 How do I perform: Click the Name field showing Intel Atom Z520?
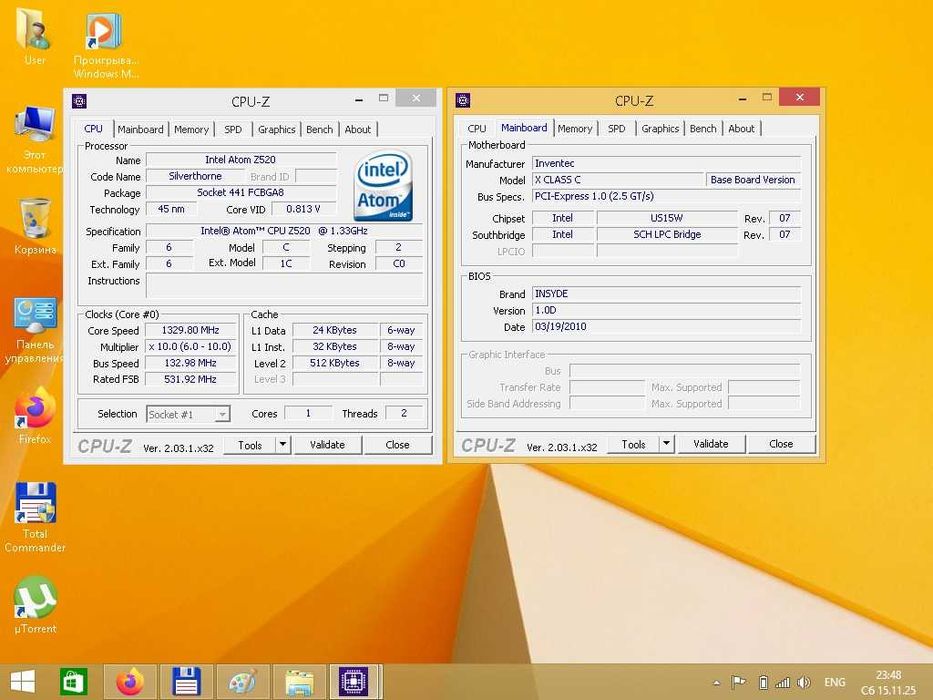(241, 160)
